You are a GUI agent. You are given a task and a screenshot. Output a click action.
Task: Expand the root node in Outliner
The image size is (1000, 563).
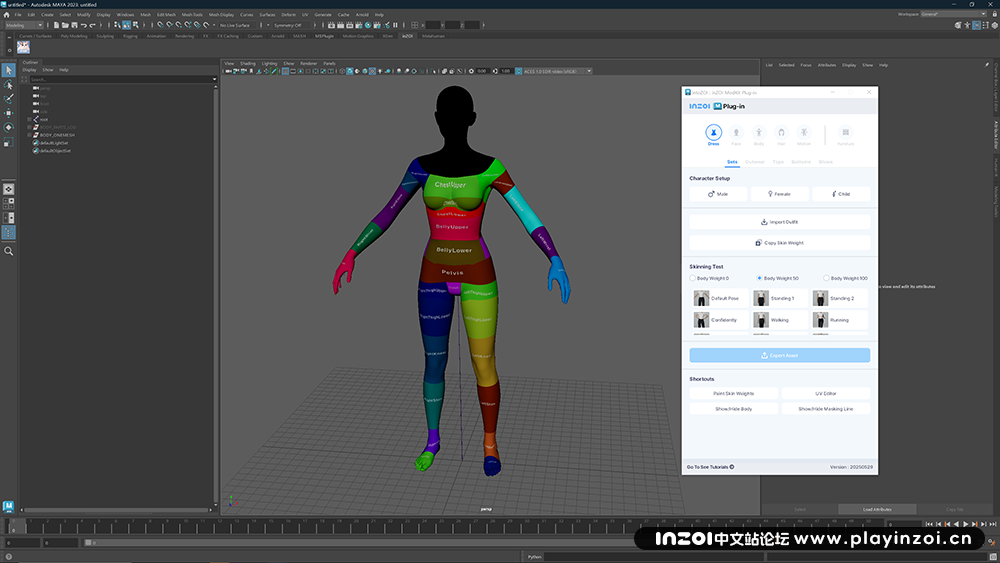(x=29, y=119)
